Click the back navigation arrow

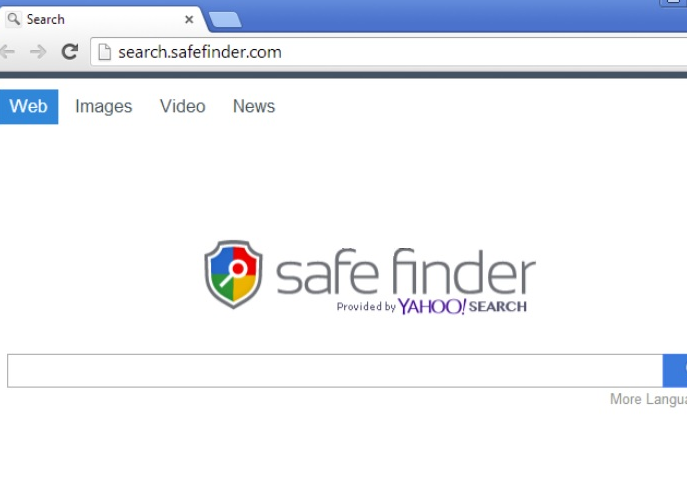(7, 52)
